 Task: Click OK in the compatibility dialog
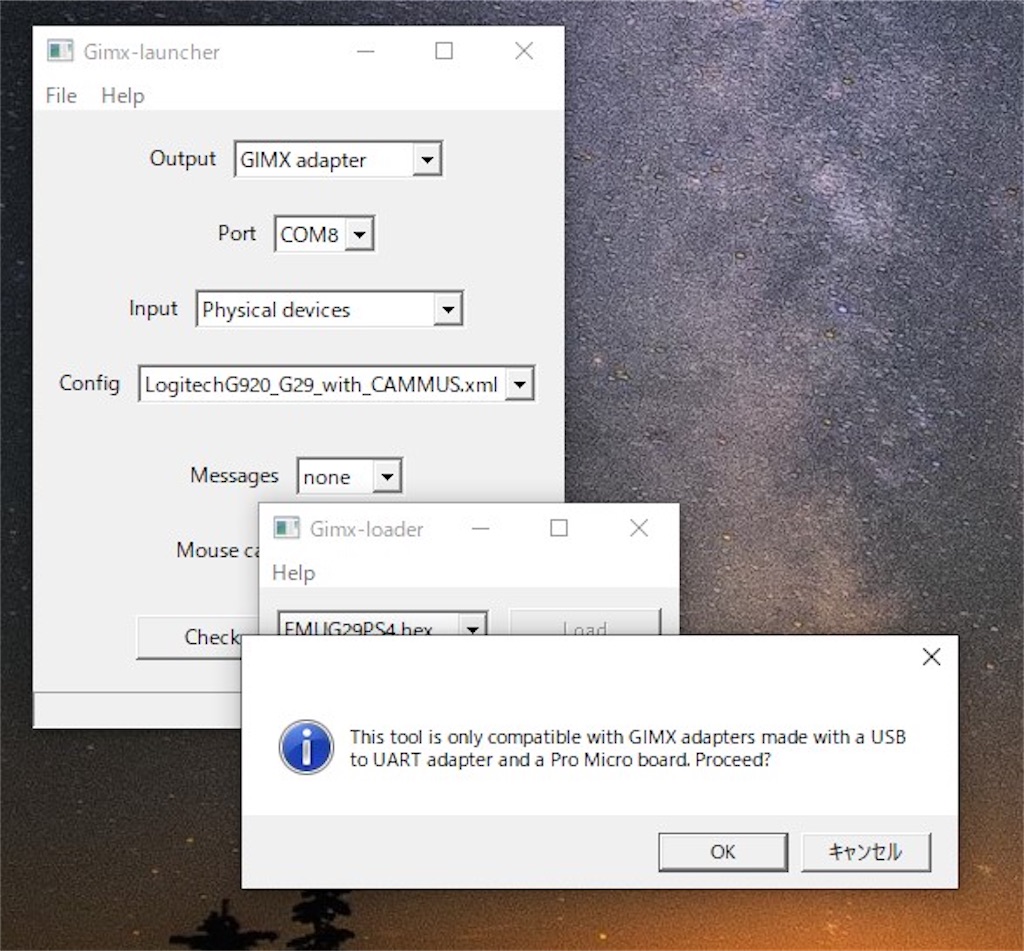(723, 852)
